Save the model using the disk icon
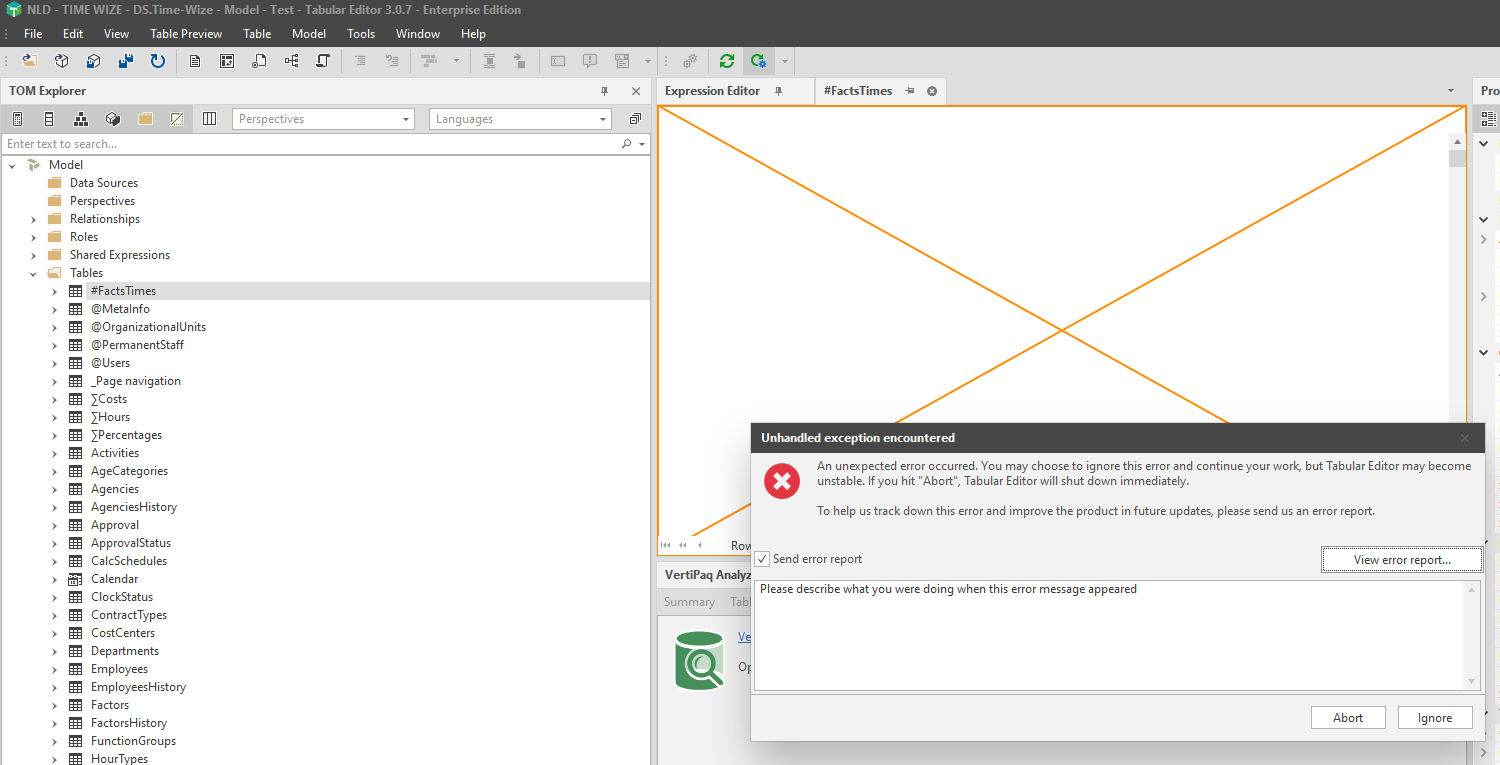This screenshot has height=765, width=1500. (x=125, y=61)
